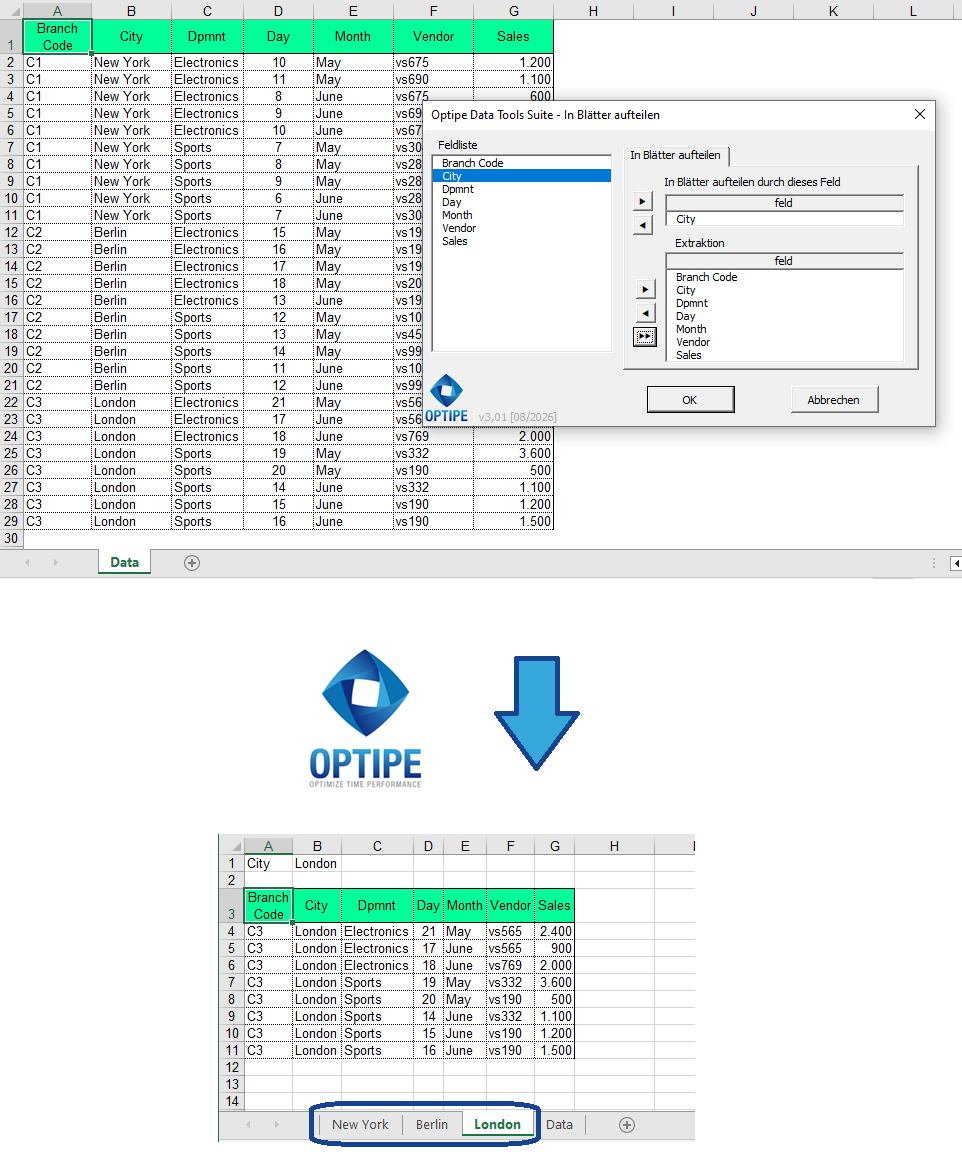The width and height of the screenshot is (962, 1166).
Task: Select Dpmnt in Extraktion list
Action: 784,303
